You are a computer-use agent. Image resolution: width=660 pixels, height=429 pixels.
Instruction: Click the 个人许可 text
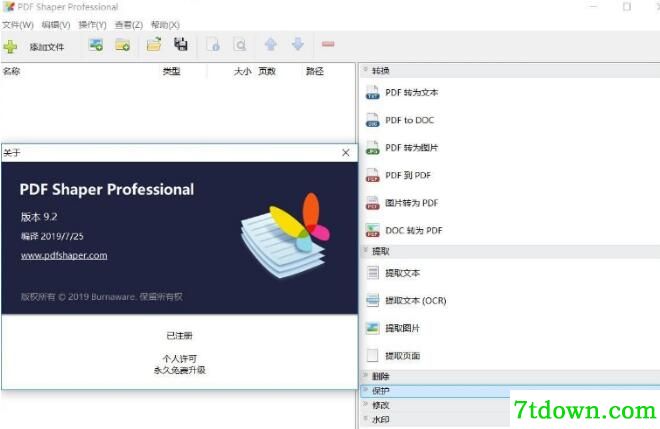[x=180, y=359]
